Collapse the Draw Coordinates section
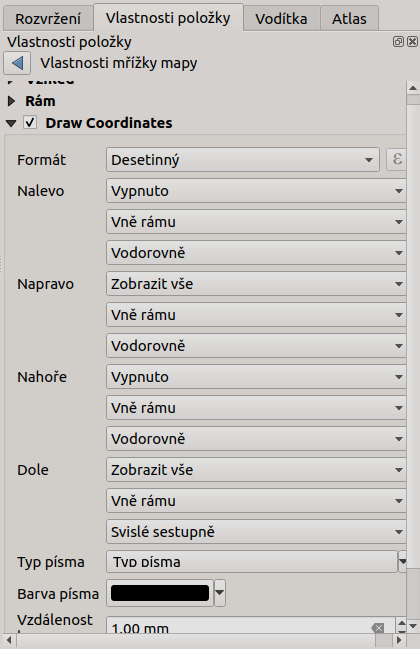The image size is (420, 649). click(11, 123)
